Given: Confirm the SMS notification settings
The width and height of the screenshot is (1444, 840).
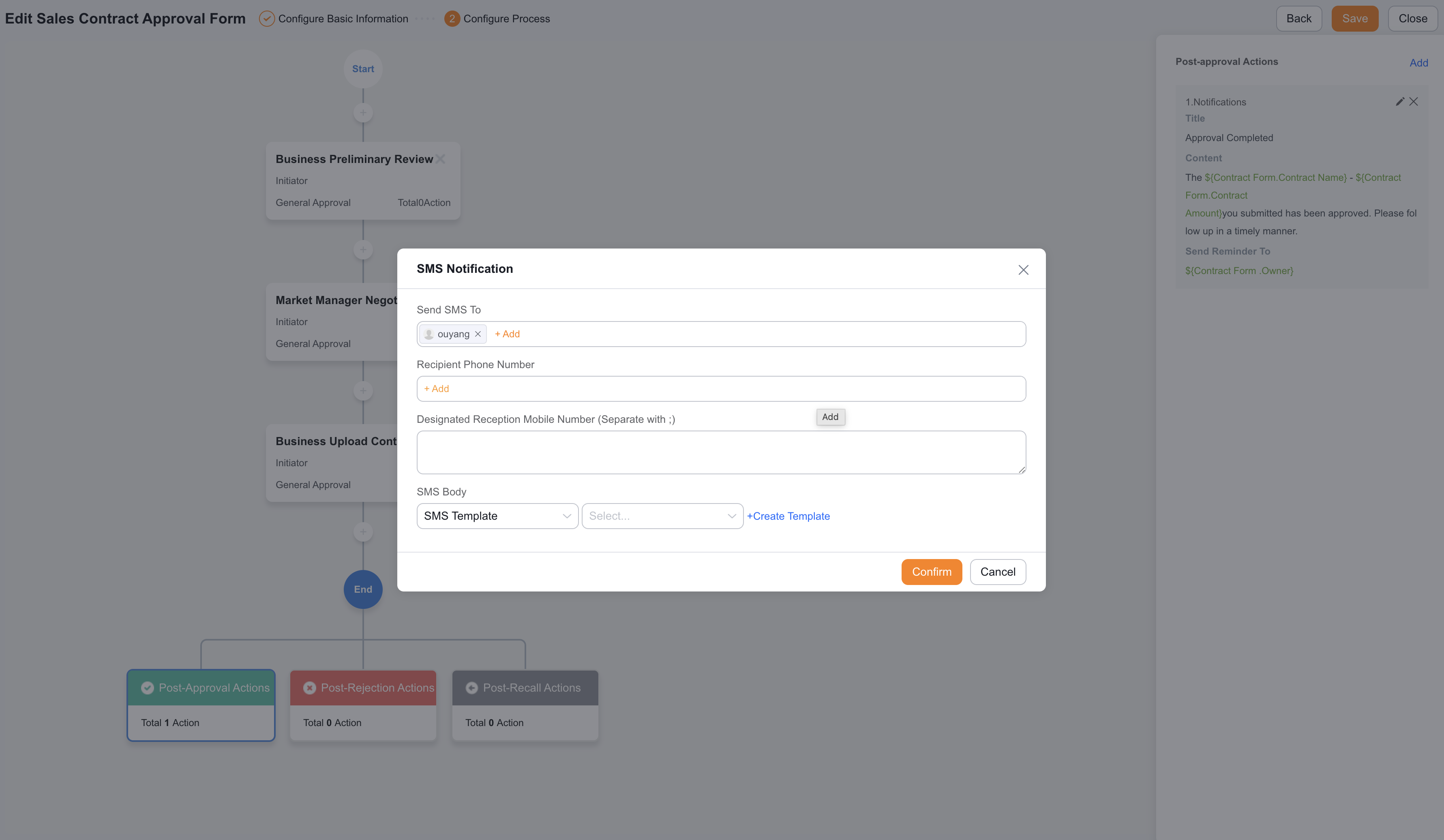Looking at the screenshot, I should pos(931,572).
